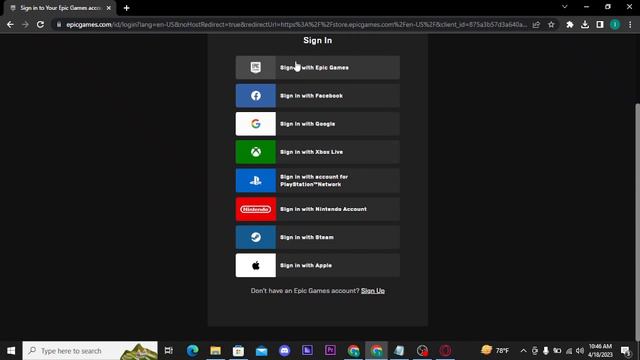Share this page icon in address bar
The width and height of the screenshot is (640, 360).
click(536, 24)
